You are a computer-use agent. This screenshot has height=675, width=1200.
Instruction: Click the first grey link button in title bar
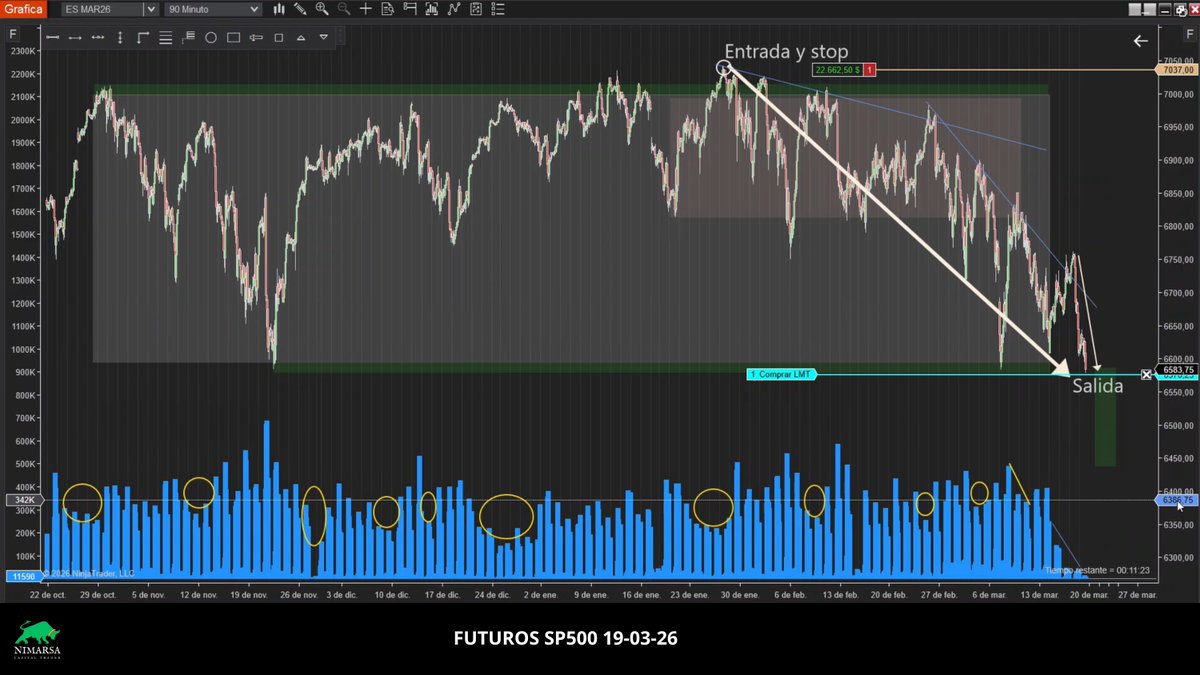point(1135,9)
